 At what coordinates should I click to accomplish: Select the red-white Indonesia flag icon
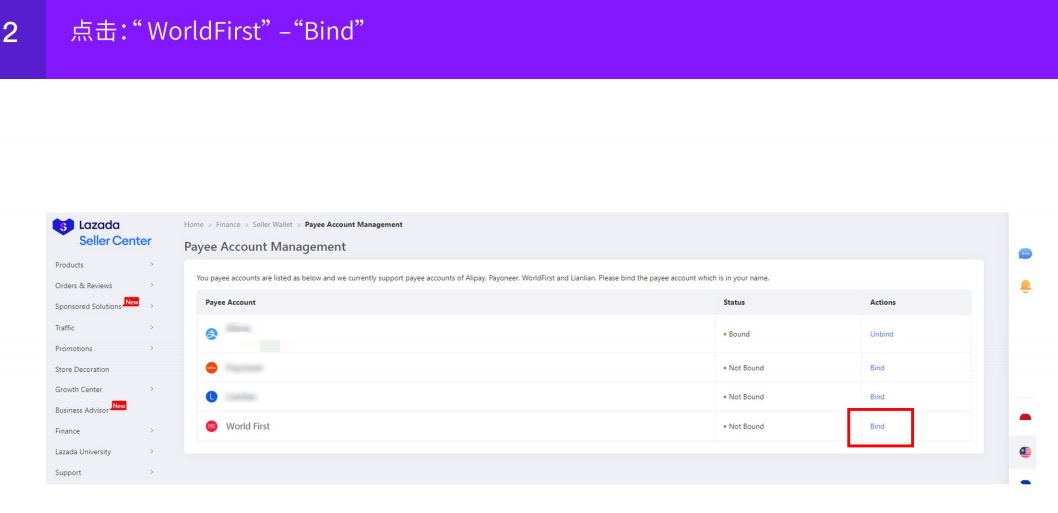click(x=1025, y=417)
